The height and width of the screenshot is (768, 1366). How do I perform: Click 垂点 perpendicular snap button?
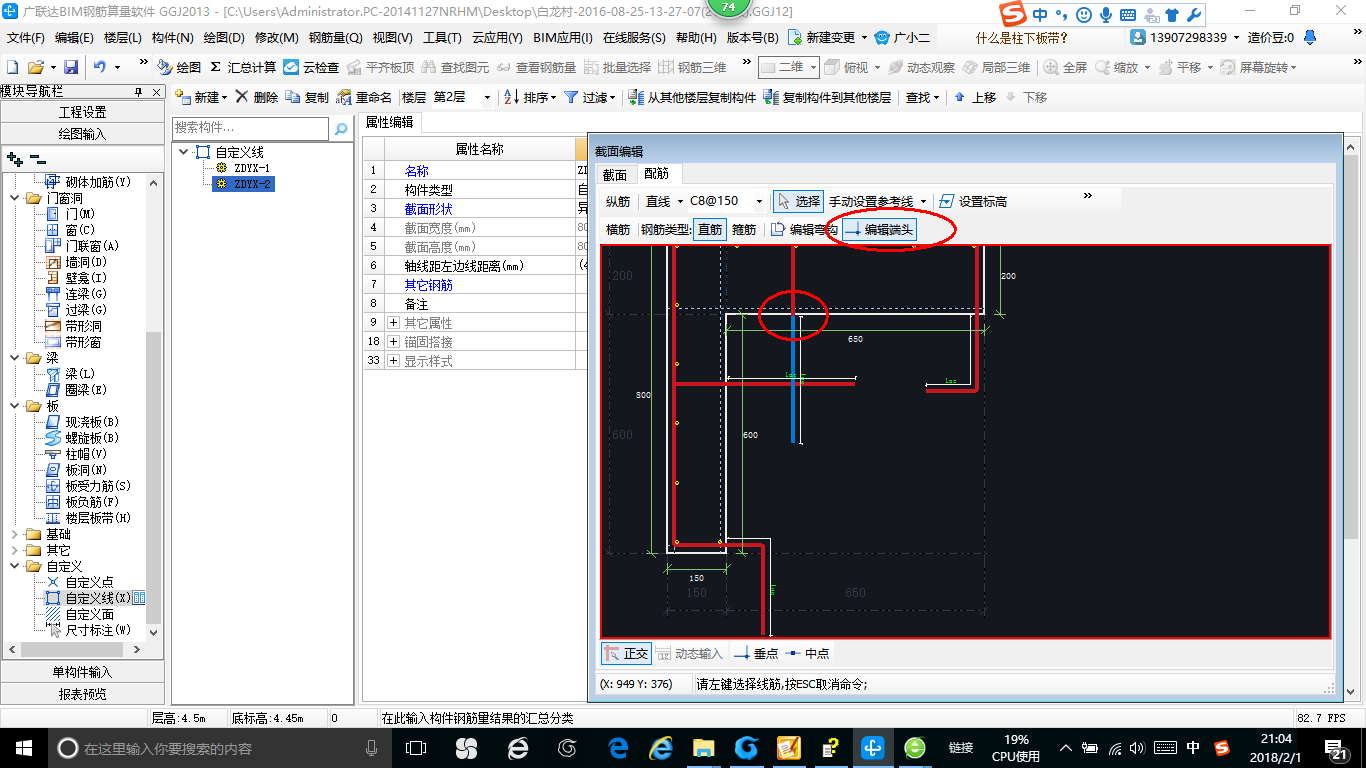click(756, 653)
